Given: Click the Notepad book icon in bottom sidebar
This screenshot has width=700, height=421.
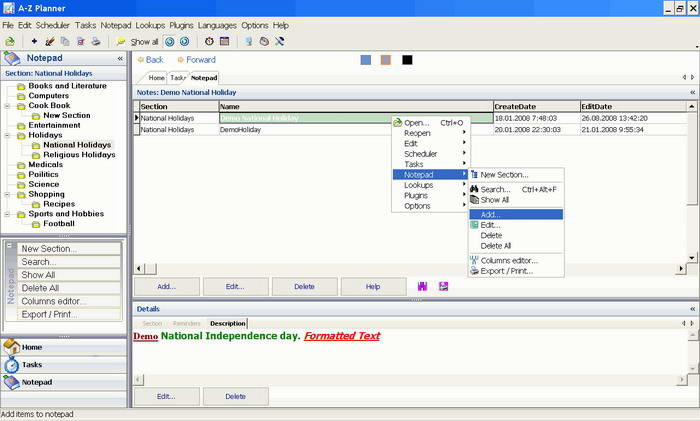Looking at the screenshot, I should click(x=12, y=382).
